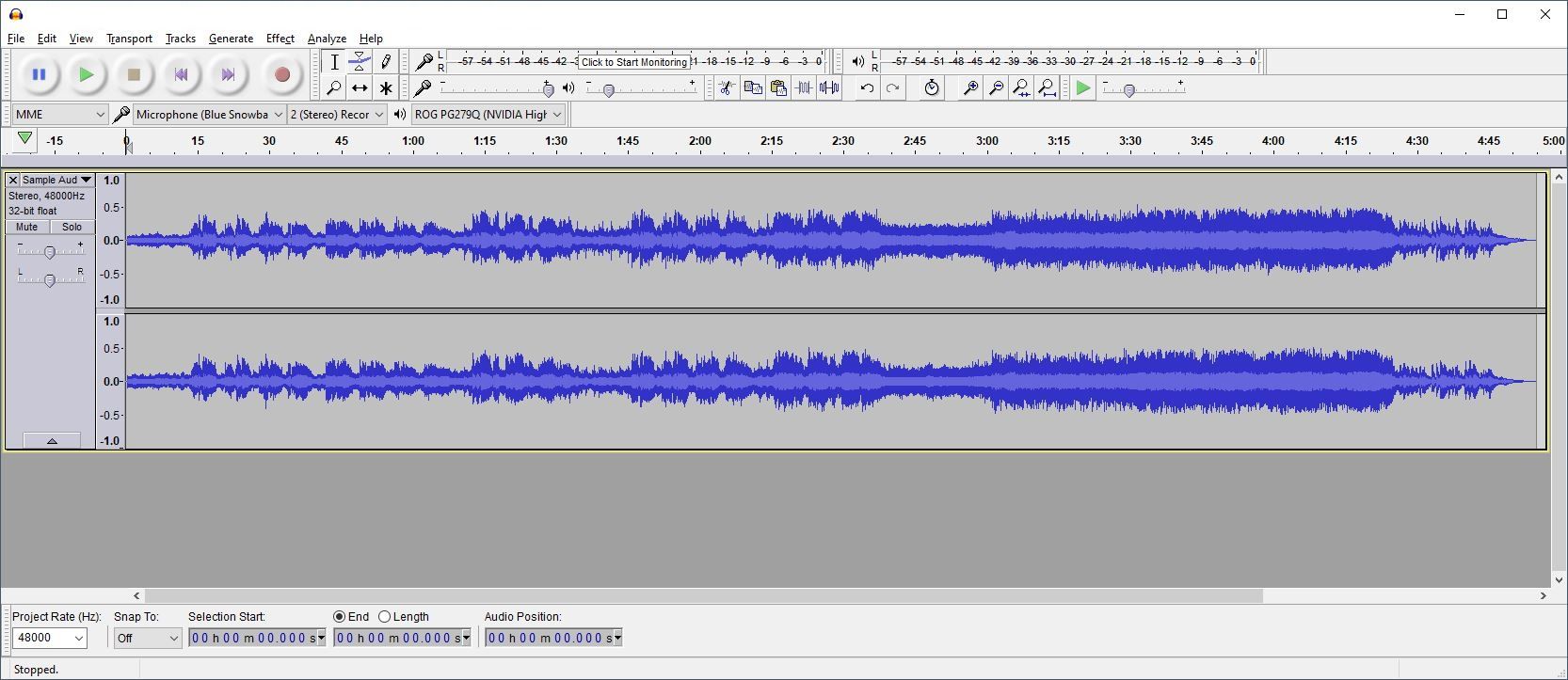Click the Sync-Lock clock icon
The height and width of the screenshot is (680, 1568).
point(931,87)
